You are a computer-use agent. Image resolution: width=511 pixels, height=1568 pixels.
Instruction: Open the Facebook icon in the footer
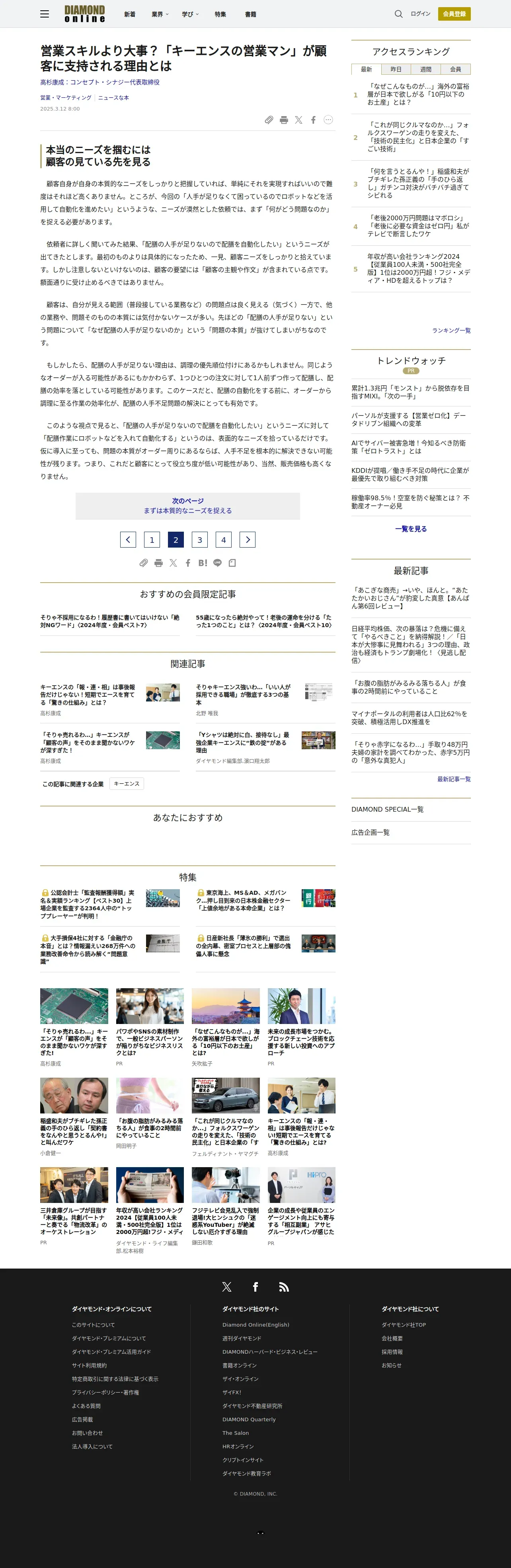click(x=255, y=1286)
